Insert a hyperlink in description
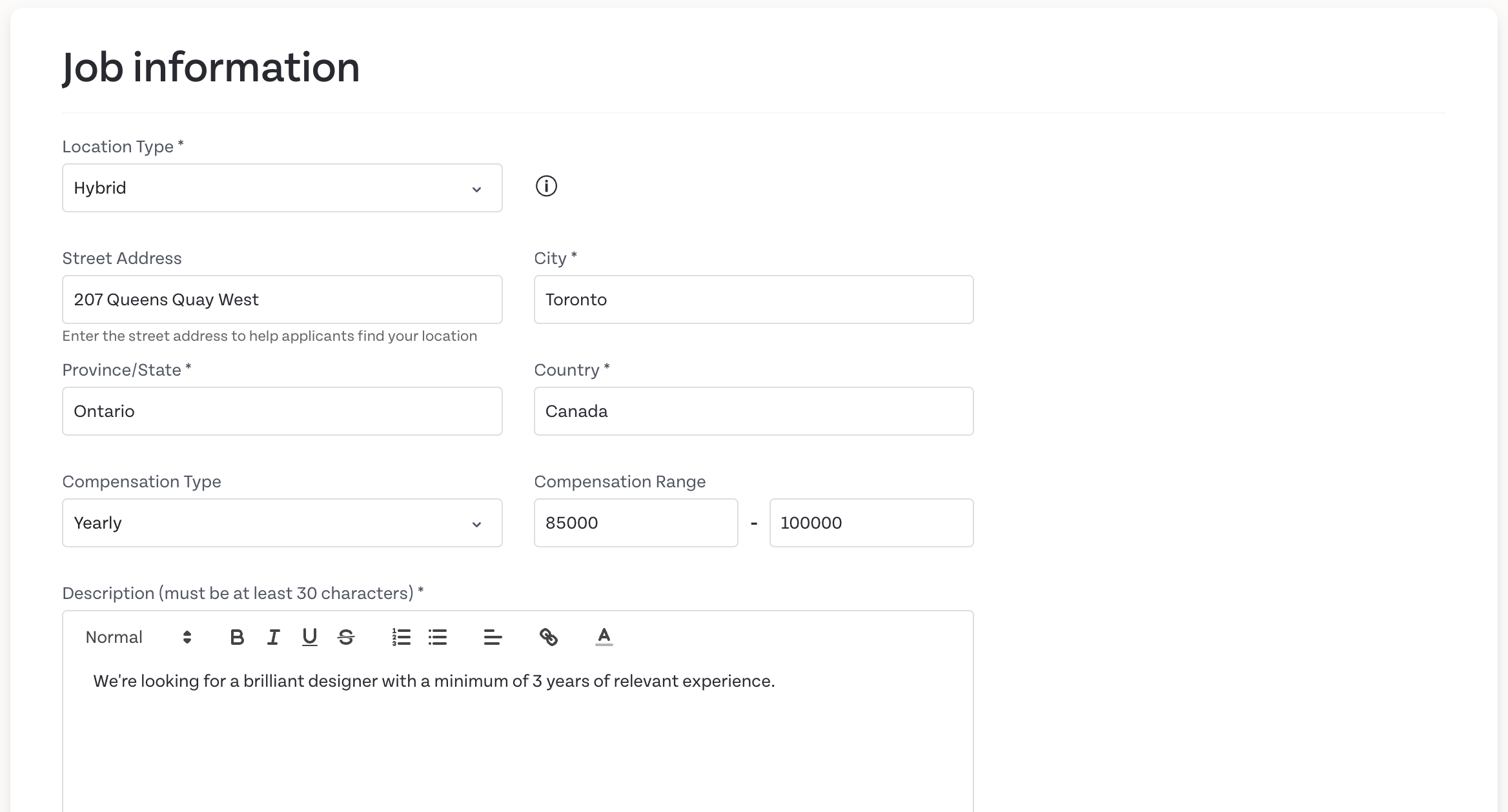The width and height of the screenshot is (1508, 812). 549,638
